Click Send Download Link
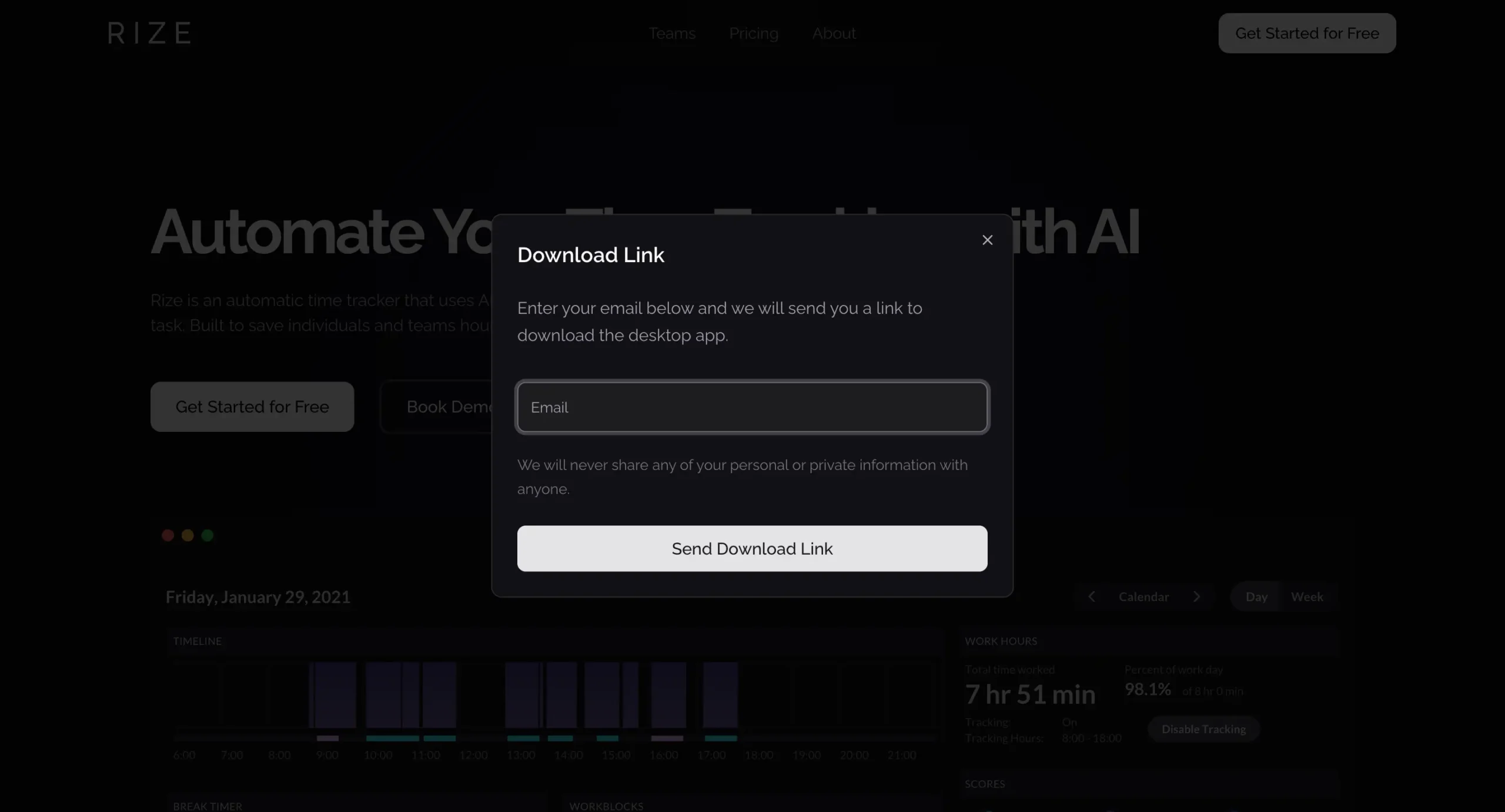This screenshot has height=812, width=1505. [x=752, y=548]
